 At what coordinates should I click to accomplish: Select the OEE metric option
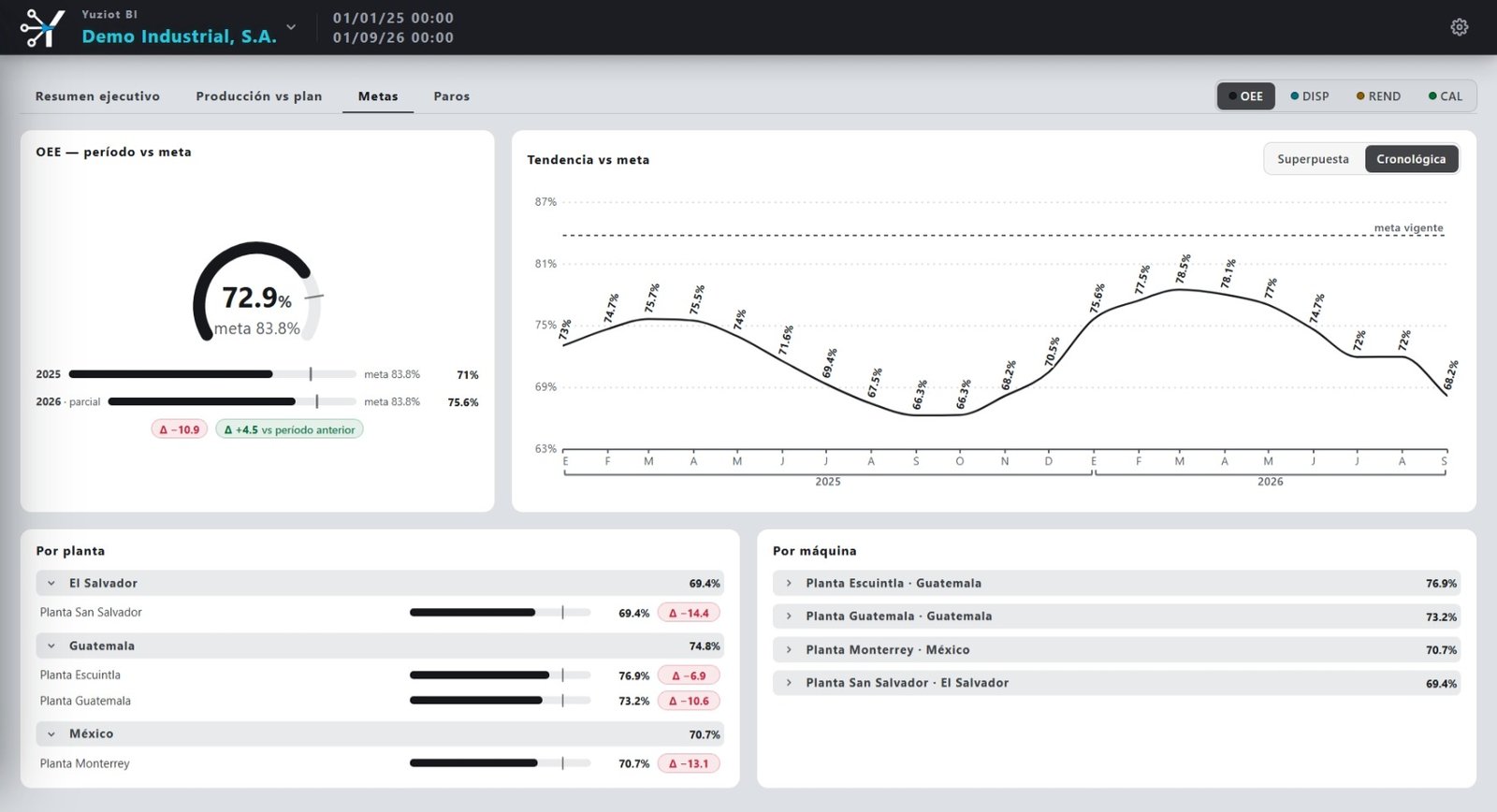tap(1245, 96)
